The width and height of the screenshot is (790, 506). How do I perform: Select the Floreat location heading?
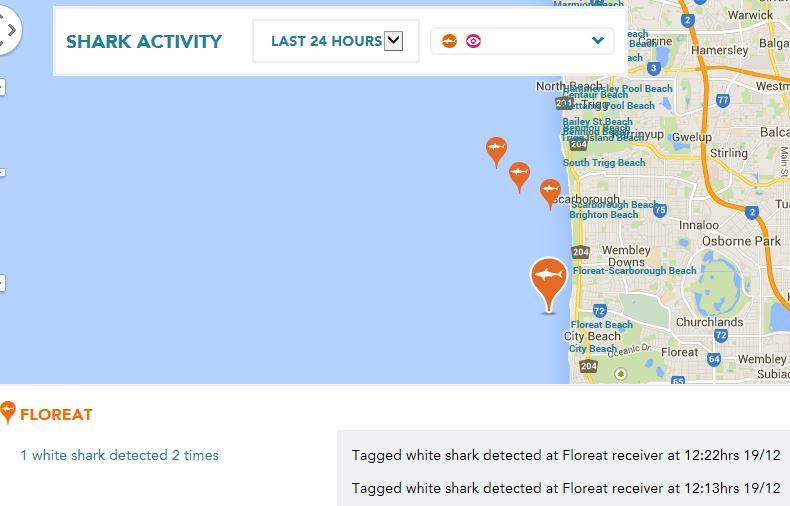[x=56, y=414]
